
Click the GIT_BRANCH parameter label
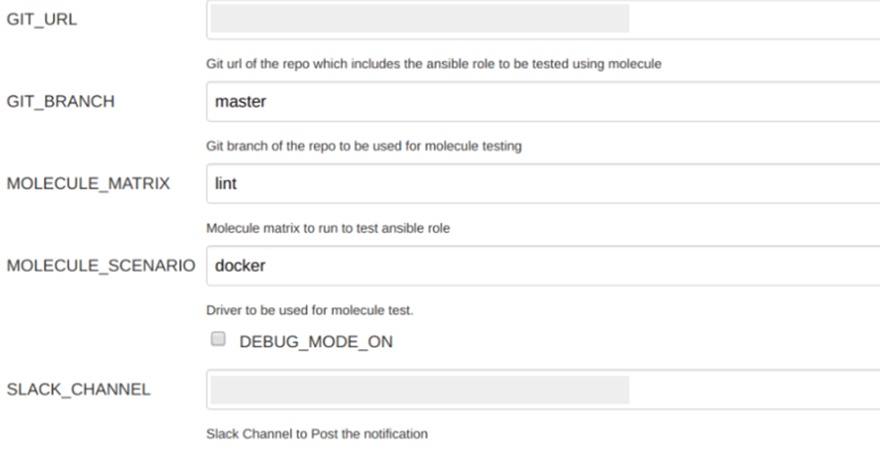(x=61, y=102)
